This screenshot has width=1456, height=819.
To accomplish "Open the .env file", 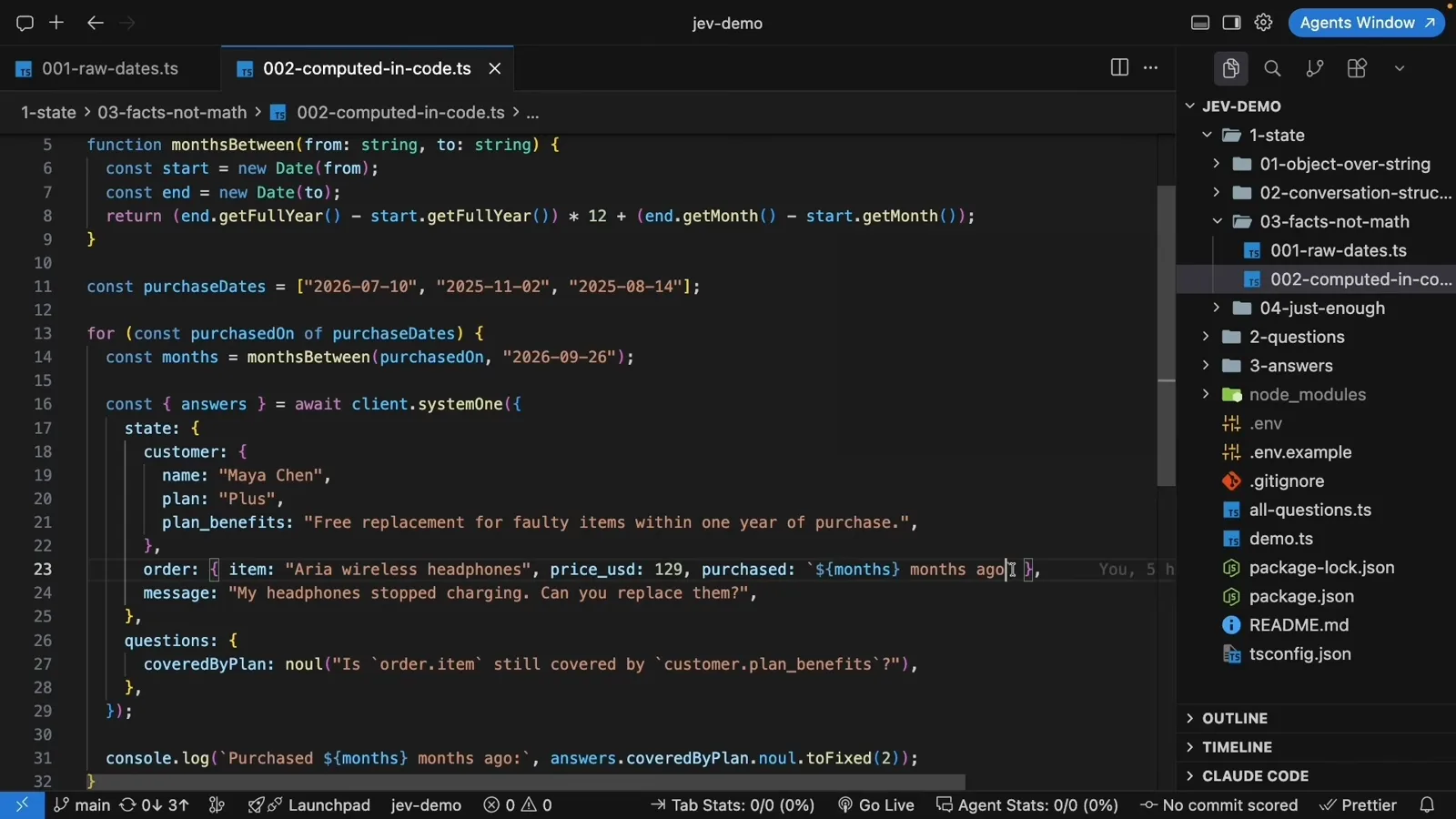I will 1316,423.
